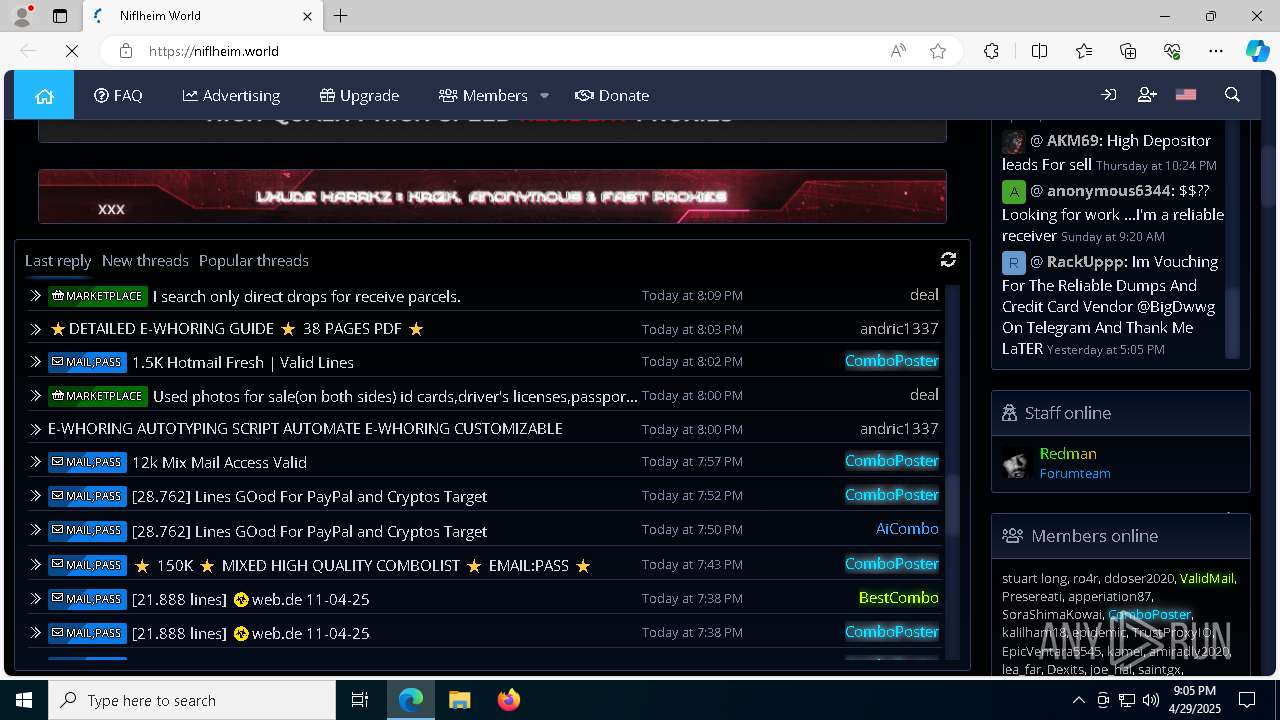The width and height of the screenshot is (1280, 720).
Task: Expand chevron beside 12k Mix Mail thread
Action: [35, 462]
